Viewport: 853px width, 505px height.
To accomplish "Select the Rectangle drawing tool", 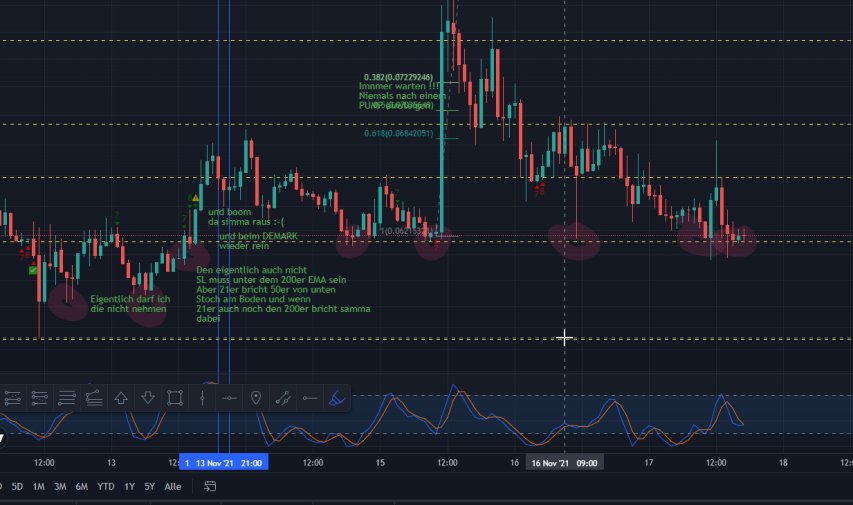I will [x=175, y=398].
